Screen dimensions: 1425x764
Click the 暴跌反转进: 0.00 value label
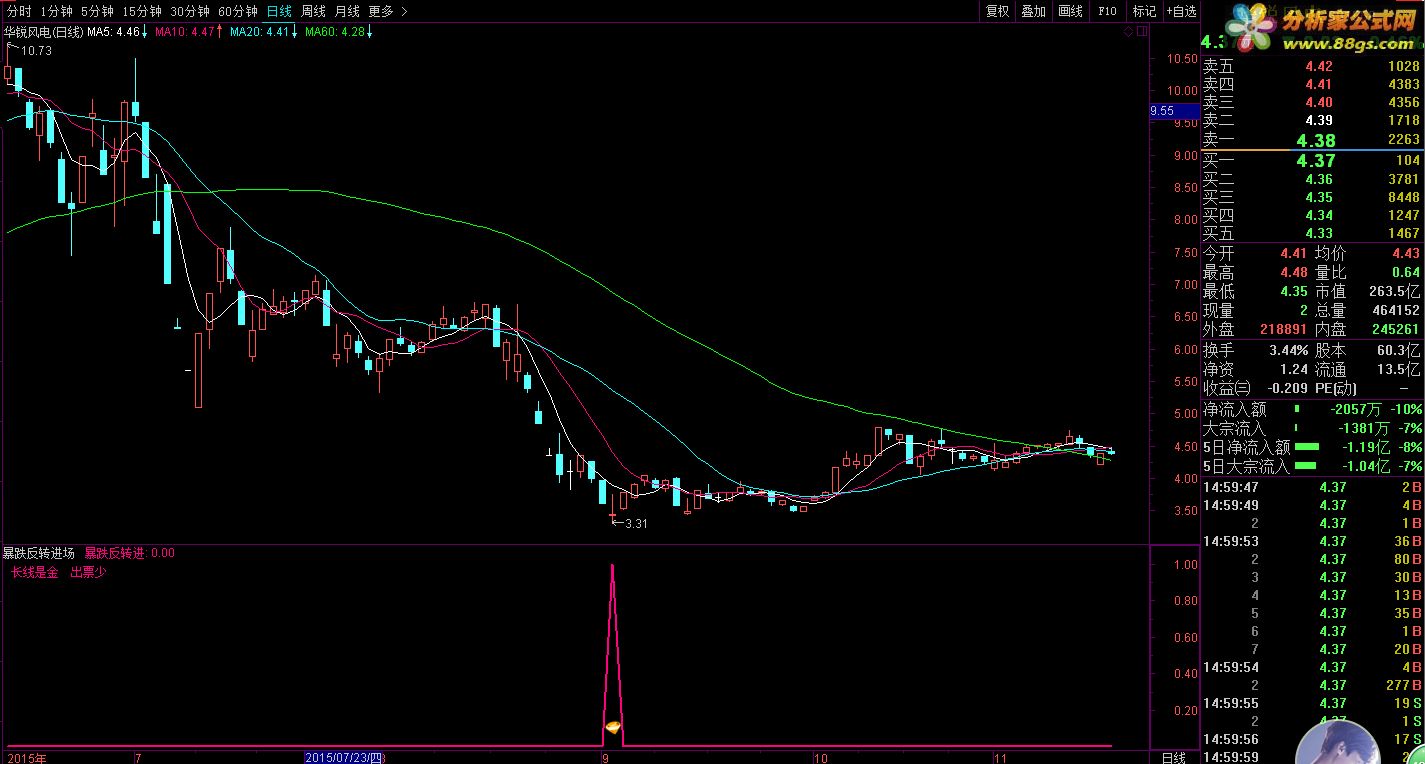129,552
